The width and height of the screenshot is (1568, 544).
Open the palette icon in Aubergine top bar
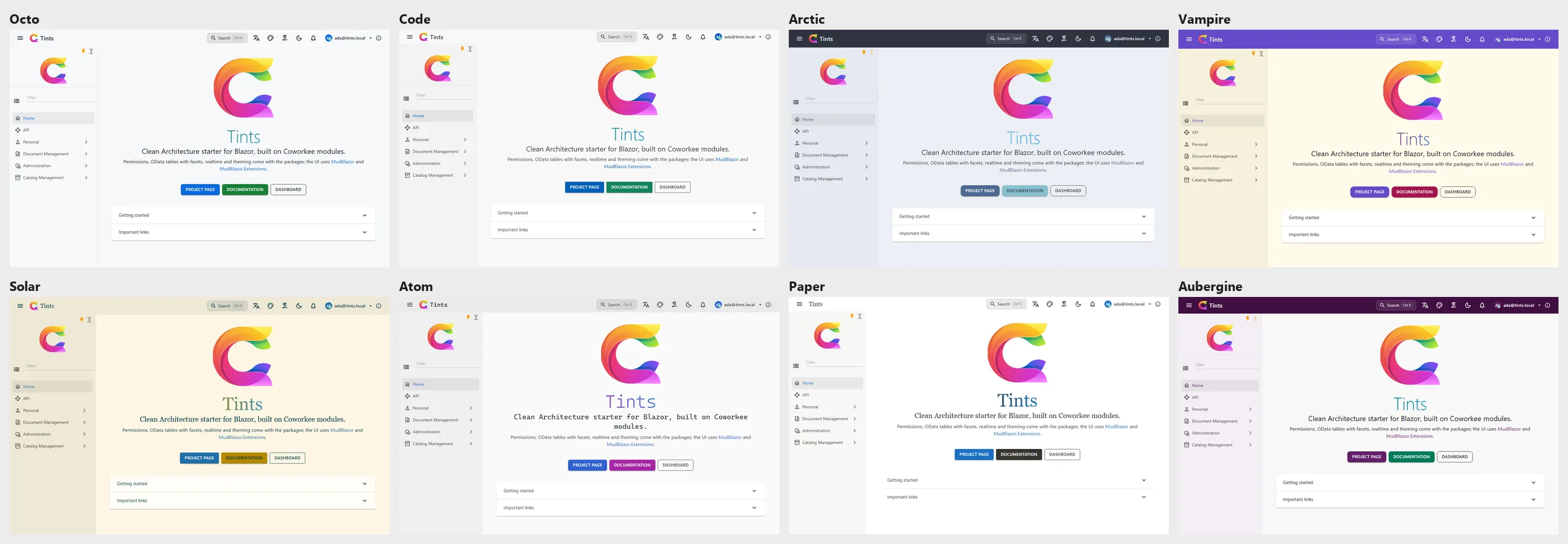tap(1439, 305)
